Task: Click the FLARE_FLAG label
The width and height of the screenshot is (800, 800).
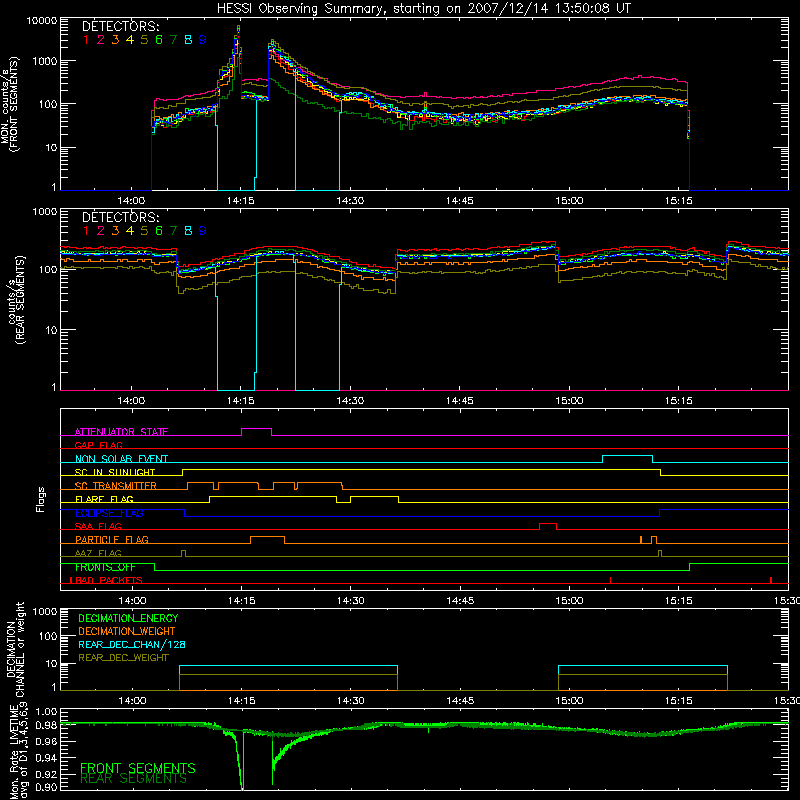Action: (104, 499)
